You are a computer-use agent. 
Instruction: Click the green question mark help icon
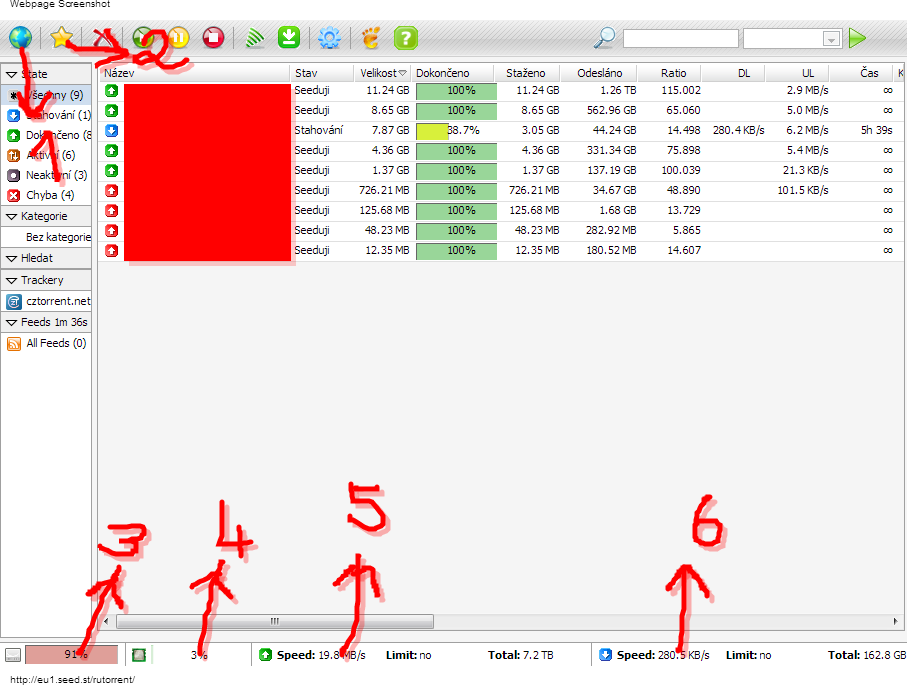pyautogui.click(x=405, y=38)
